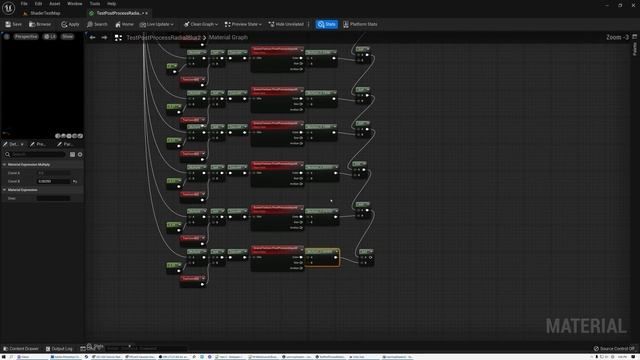Click the Home toolbar button

[124, 24]
